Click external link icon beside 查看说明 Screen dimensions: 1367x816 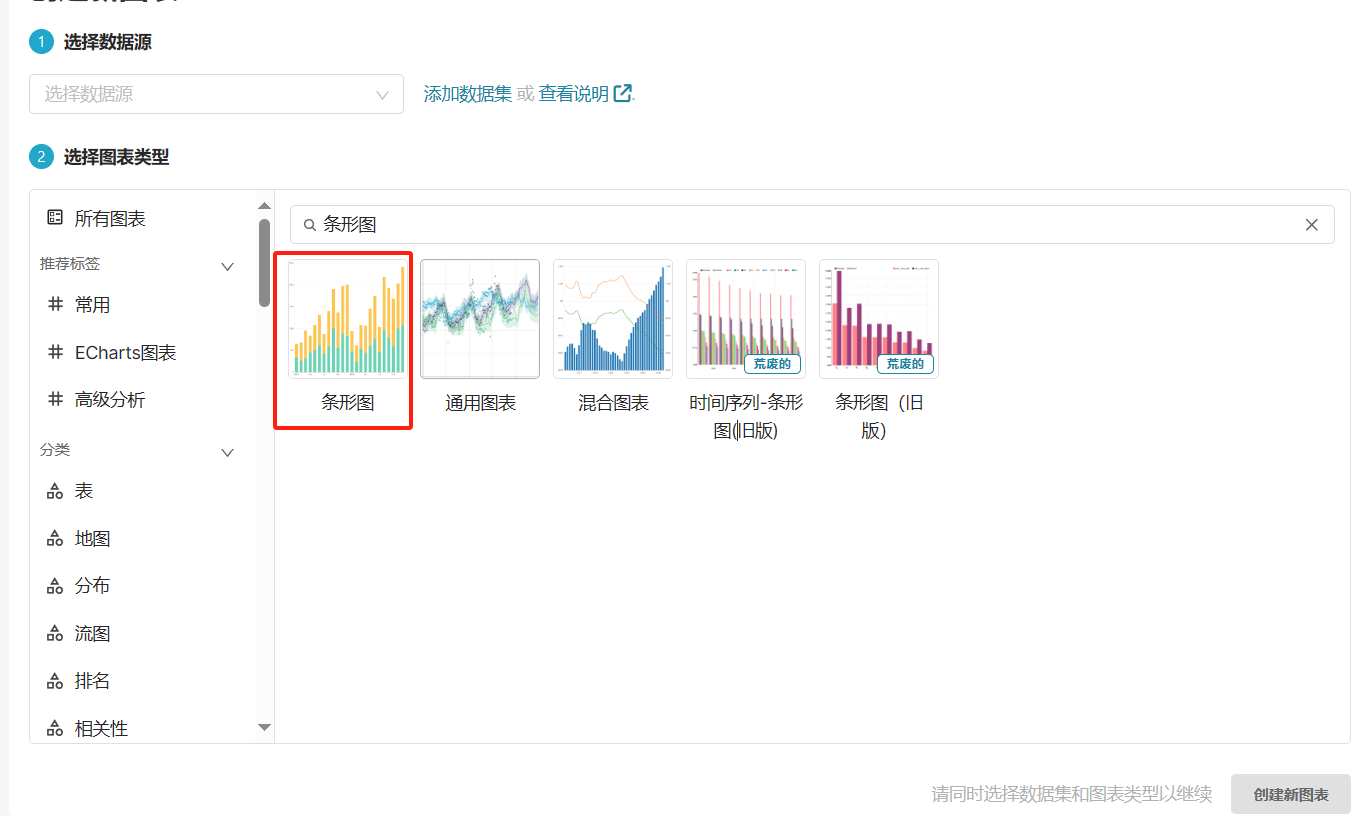click(x=623, y=93)
